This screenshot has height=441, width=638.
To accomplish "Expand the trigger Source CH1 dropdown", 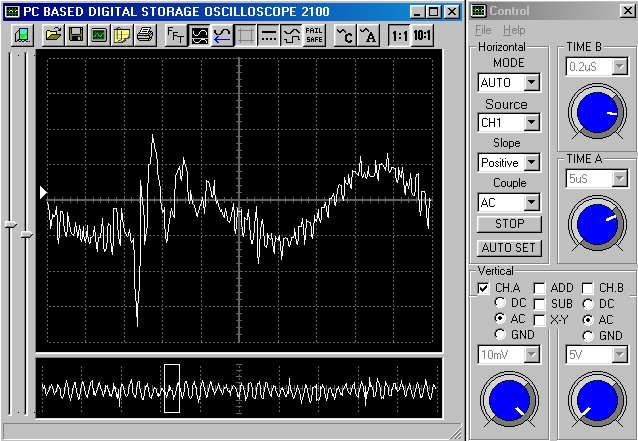I will click(x=531, y=122).
